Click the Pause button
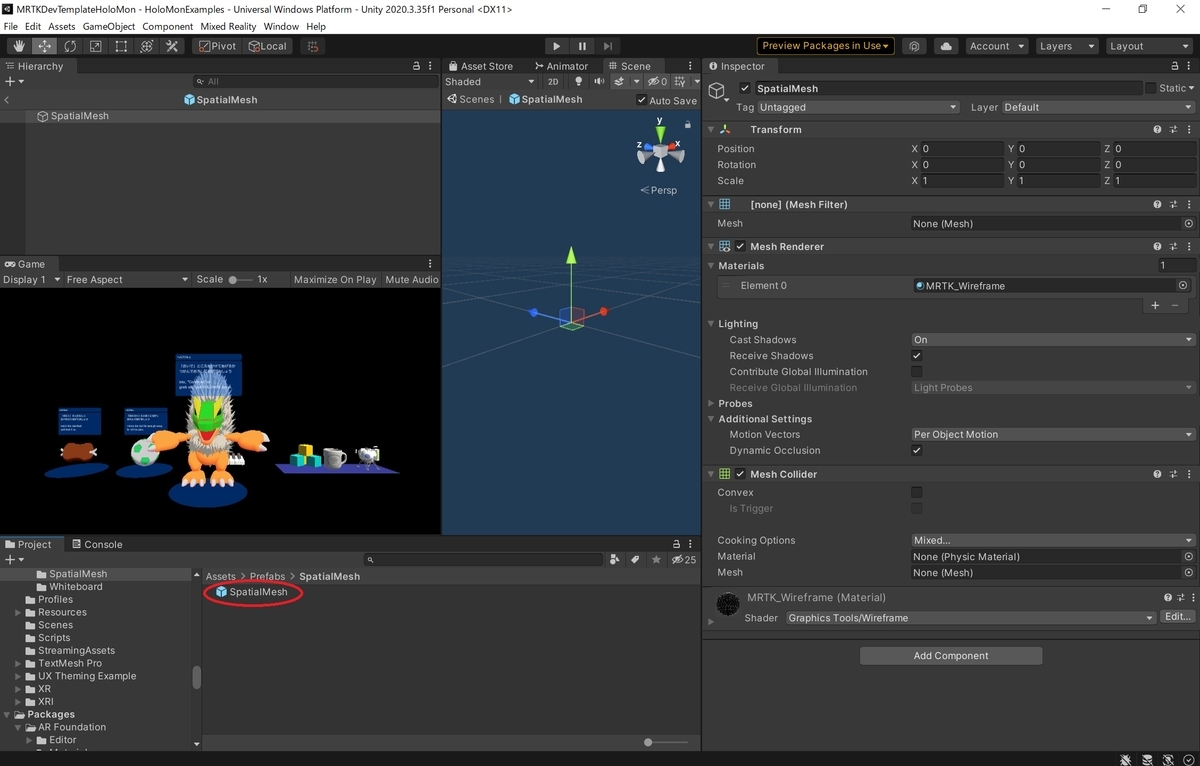1200x766 pixels. (582, 46)
